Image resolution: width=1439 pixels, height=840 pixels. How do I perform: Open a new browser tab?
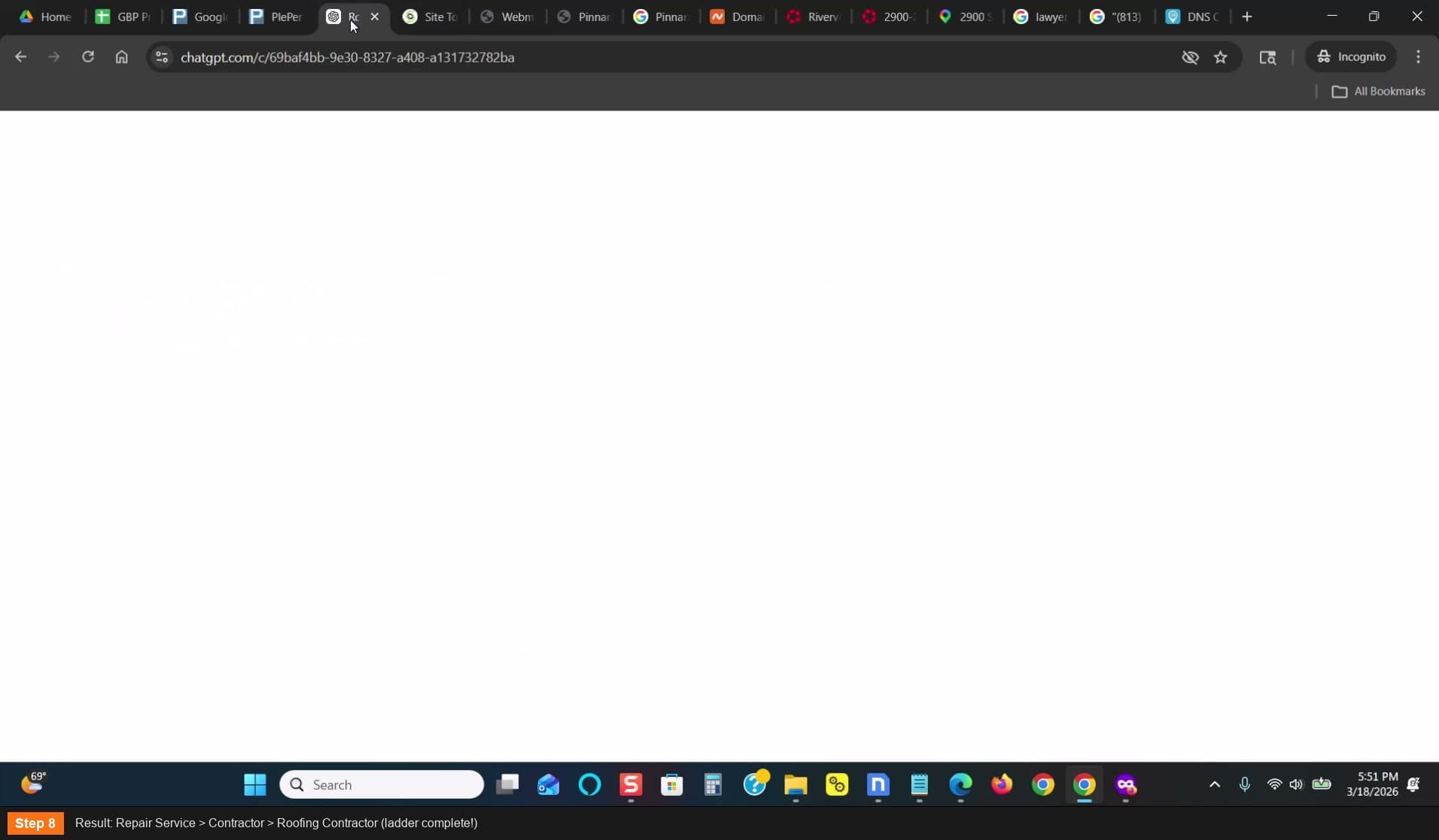1246,17
